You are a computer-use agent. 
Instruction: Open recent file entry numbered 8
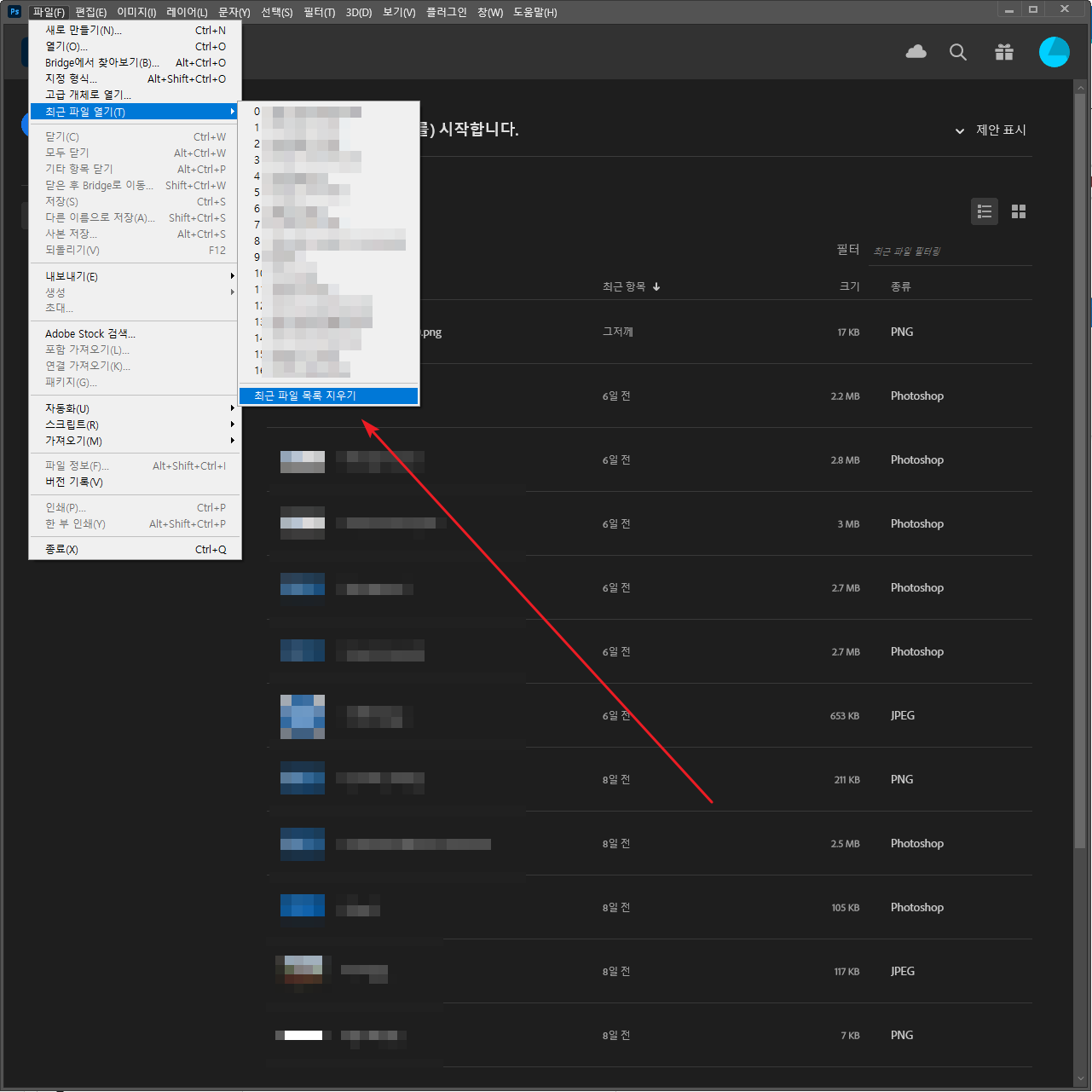pyautogui.click(x=329, y=241)
